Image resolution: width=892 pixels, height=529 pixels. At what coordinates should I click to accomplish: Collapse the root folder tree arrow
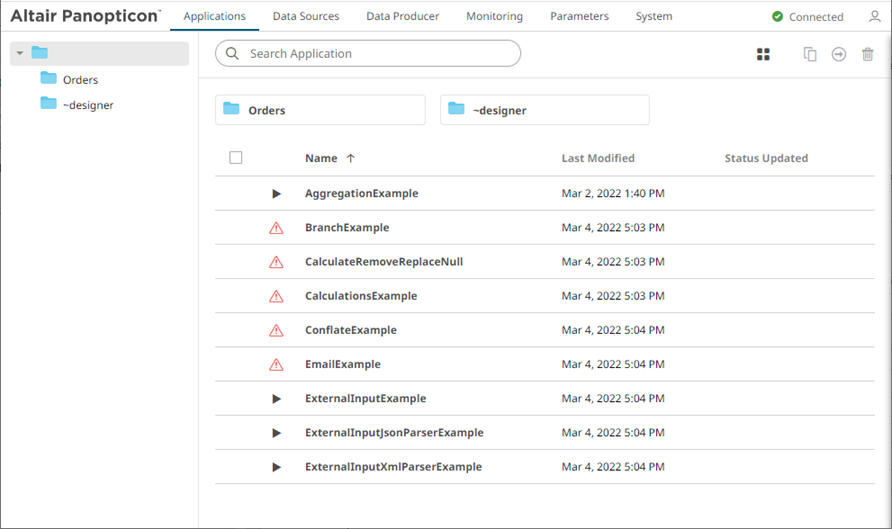(20, 53)
